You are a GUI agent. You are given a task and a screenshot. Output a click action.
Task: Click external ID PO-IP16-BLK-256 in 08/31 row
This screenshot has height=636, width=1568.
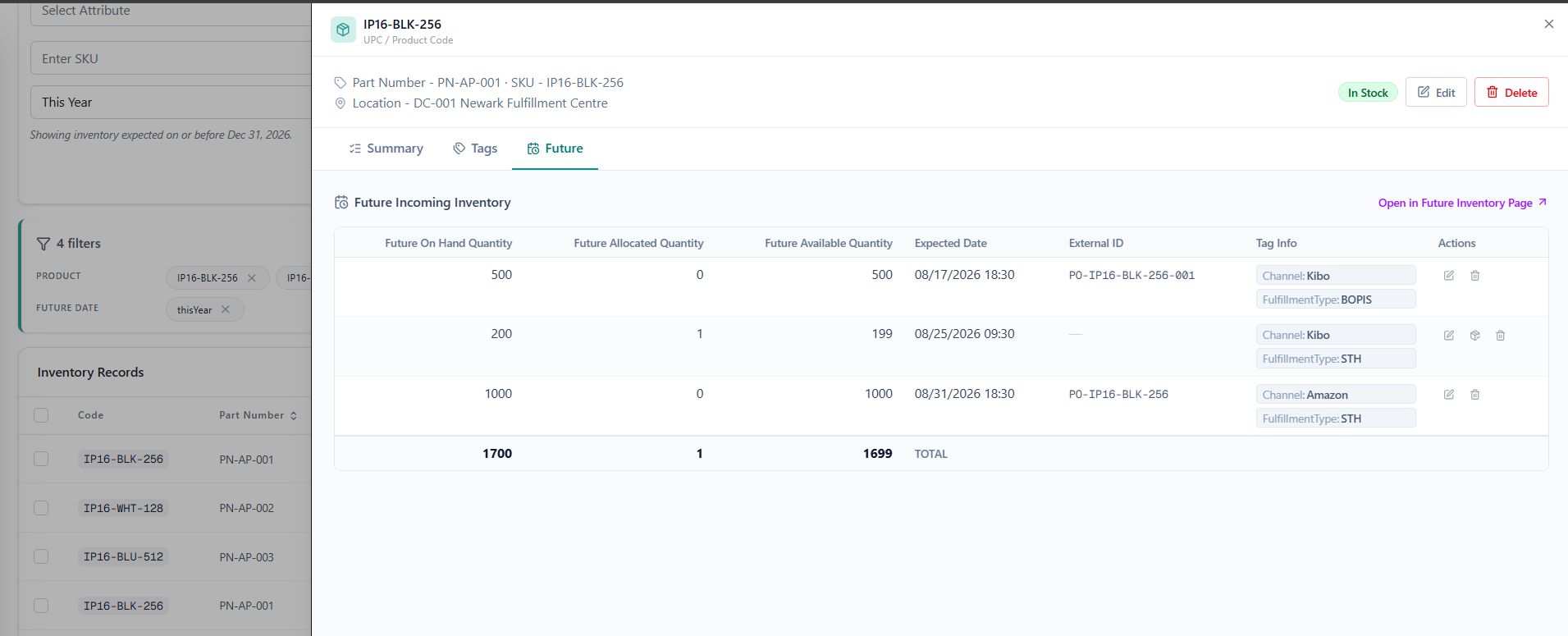tap(1118, 395)
